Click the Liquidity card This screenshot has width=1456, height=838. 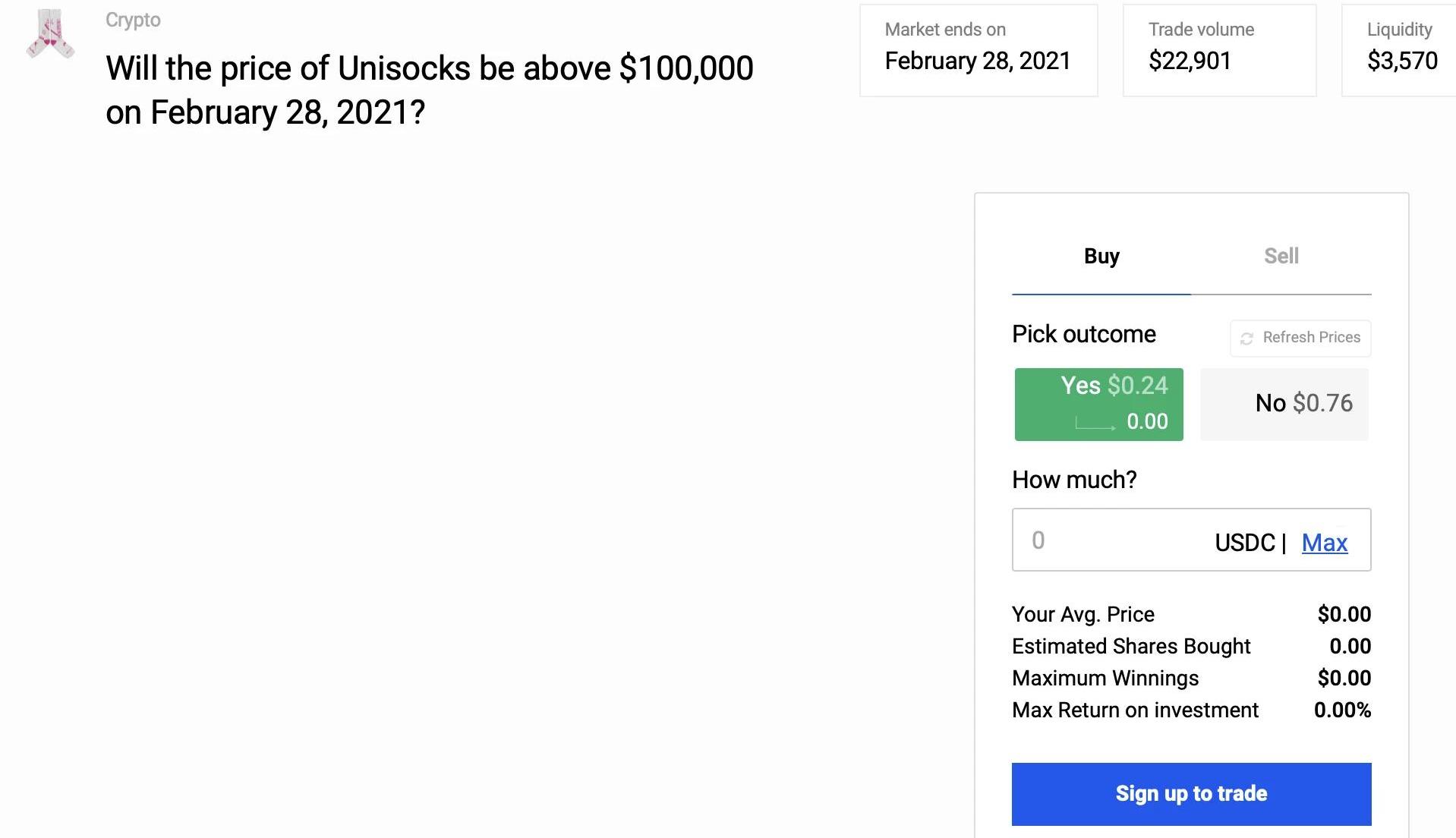point(1401,50)
